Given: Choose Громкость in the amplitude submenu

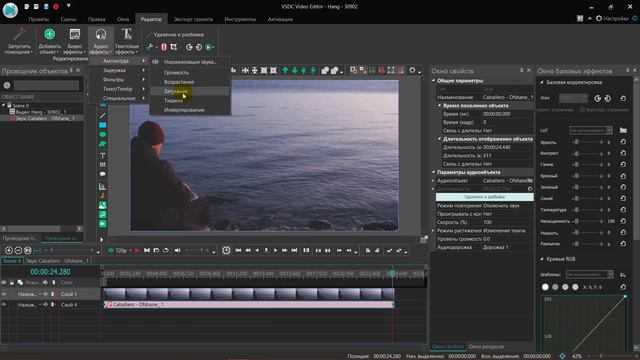Looking at the screenshot, I should (x=190, y=72).
